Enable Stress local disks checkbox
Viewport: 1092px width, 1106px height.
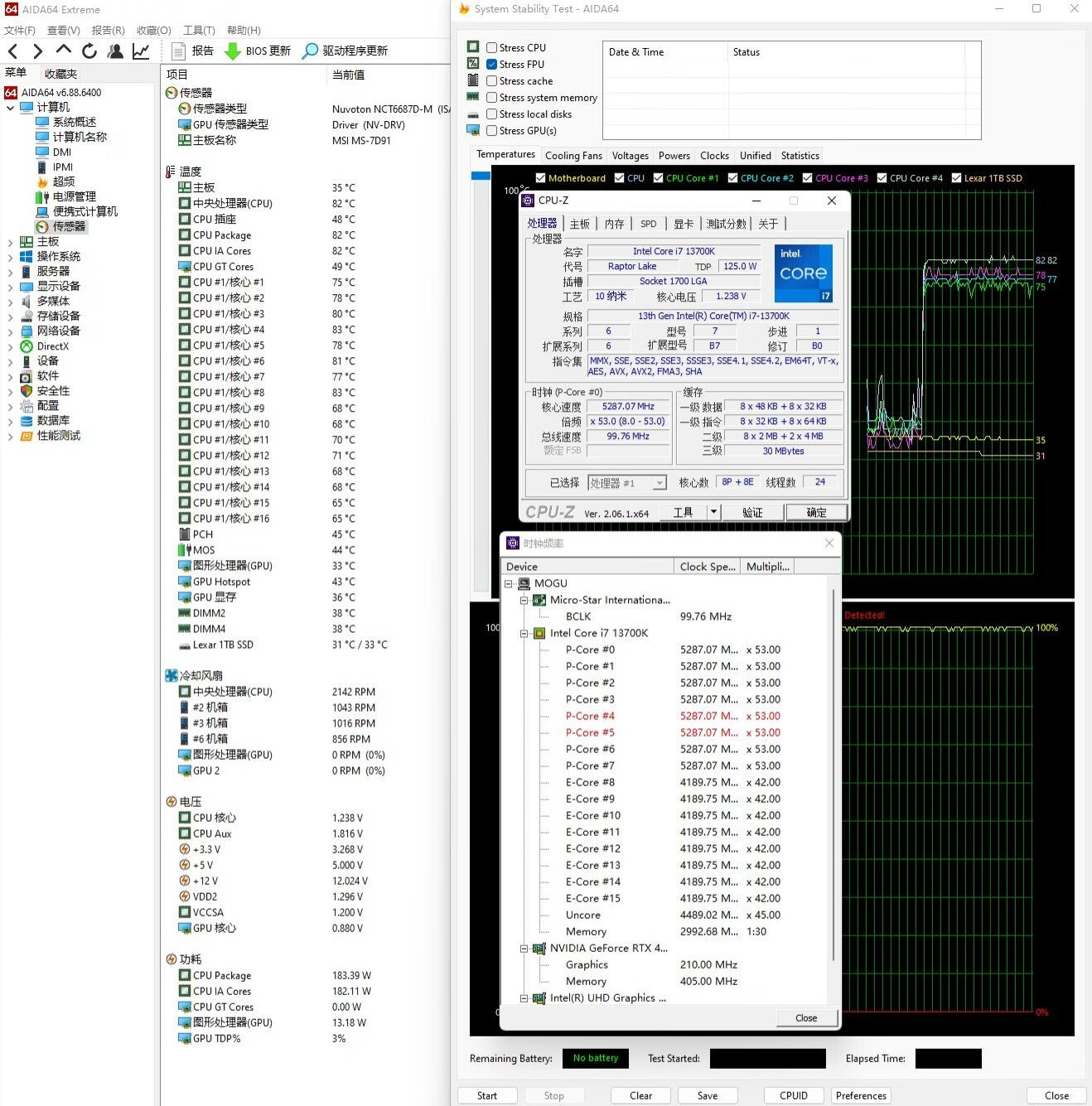[x=492, y=114]
